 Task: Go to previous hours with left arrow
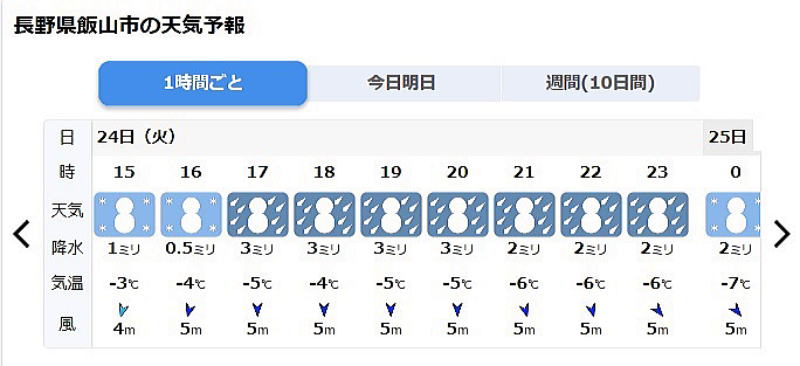coord(21,234)
